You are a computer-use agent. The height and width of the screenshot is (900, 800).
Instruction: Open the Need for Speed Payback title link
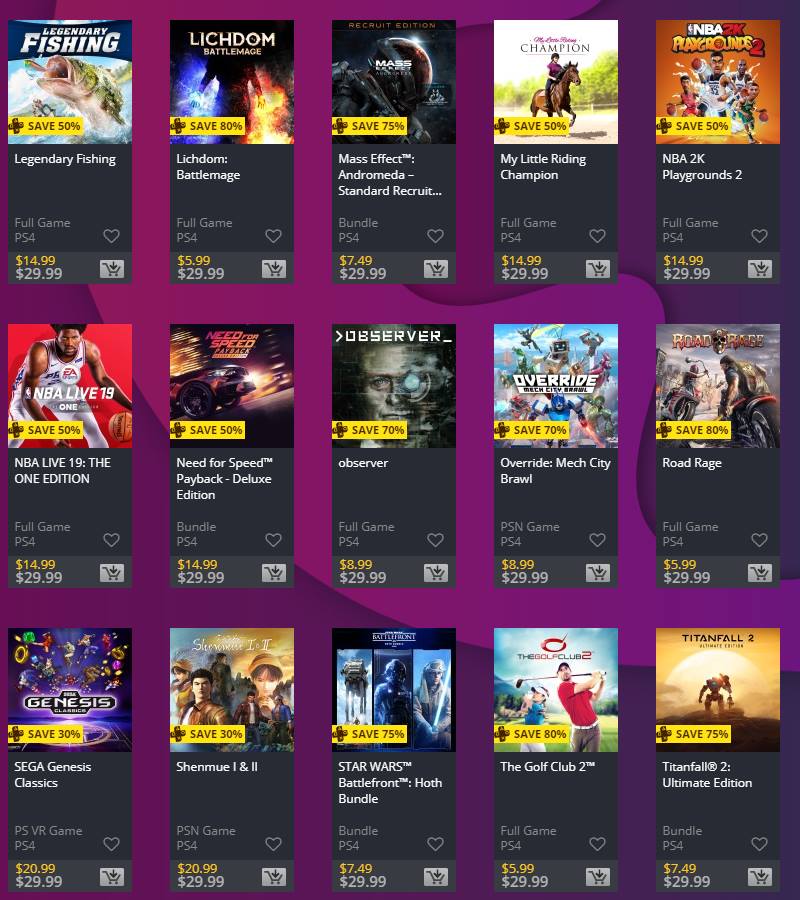[x=224, y=479]
